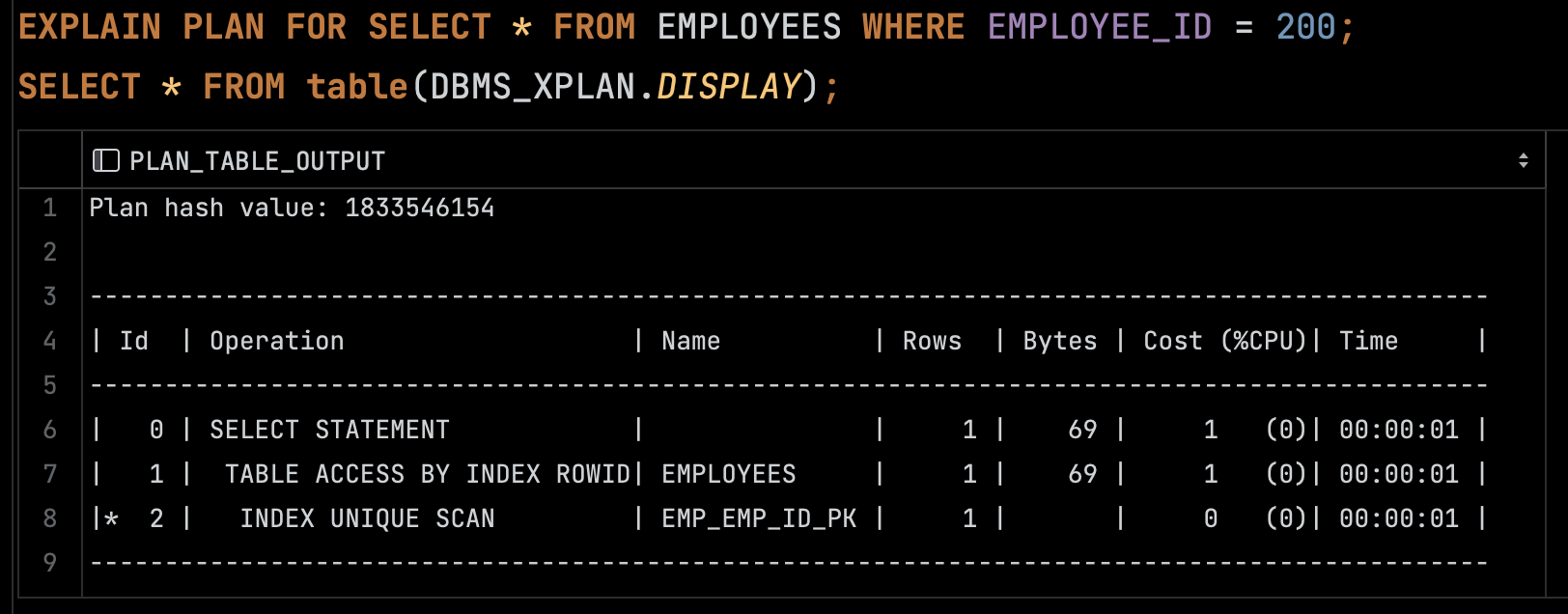Select the PLAN_TABLE_OUTPUT column header
The width and height of the screenshot is (1568, 614).
coord(813,160)
